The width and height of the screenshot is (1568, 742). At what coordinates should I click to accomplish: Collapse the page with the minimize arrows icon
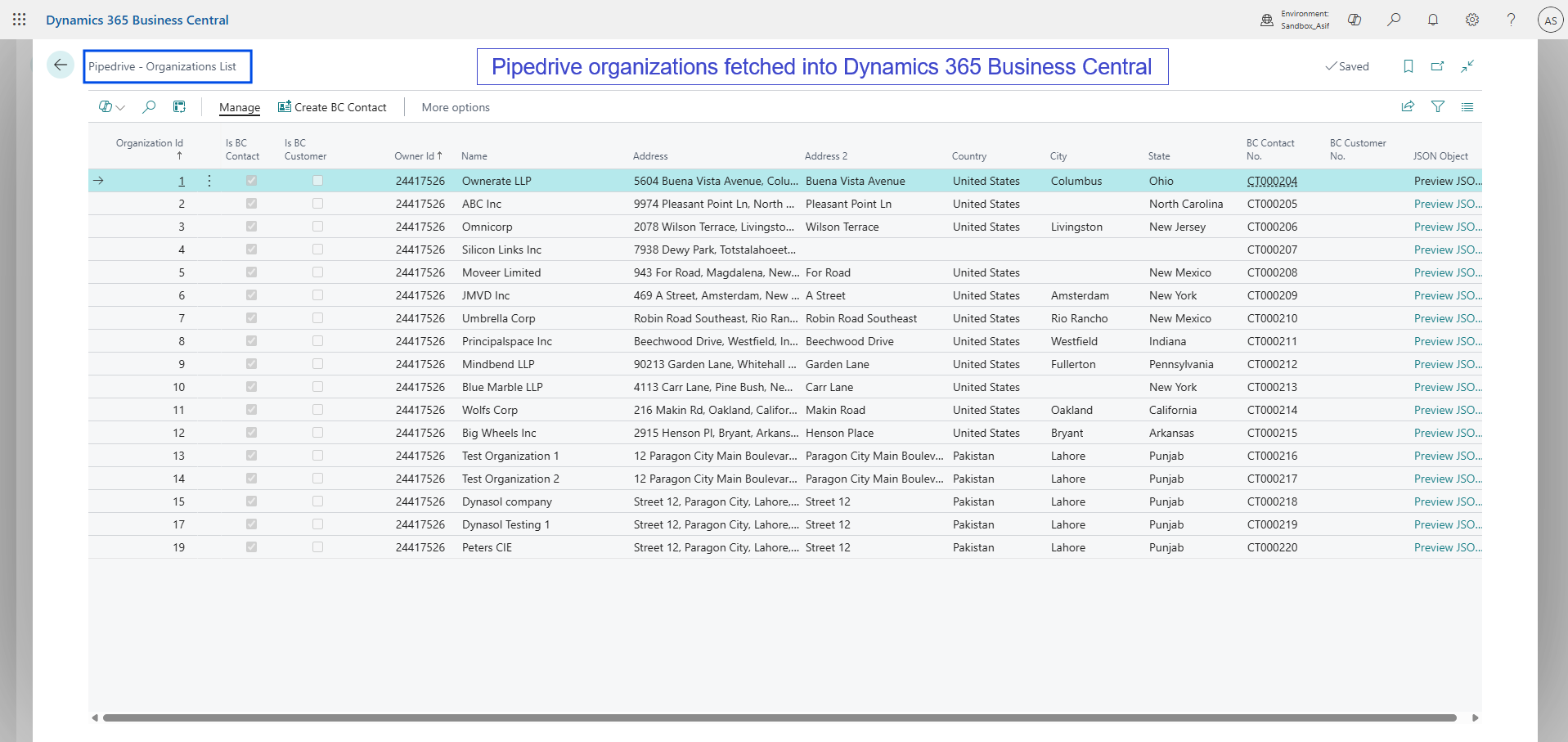click(x=1468, y=66)
